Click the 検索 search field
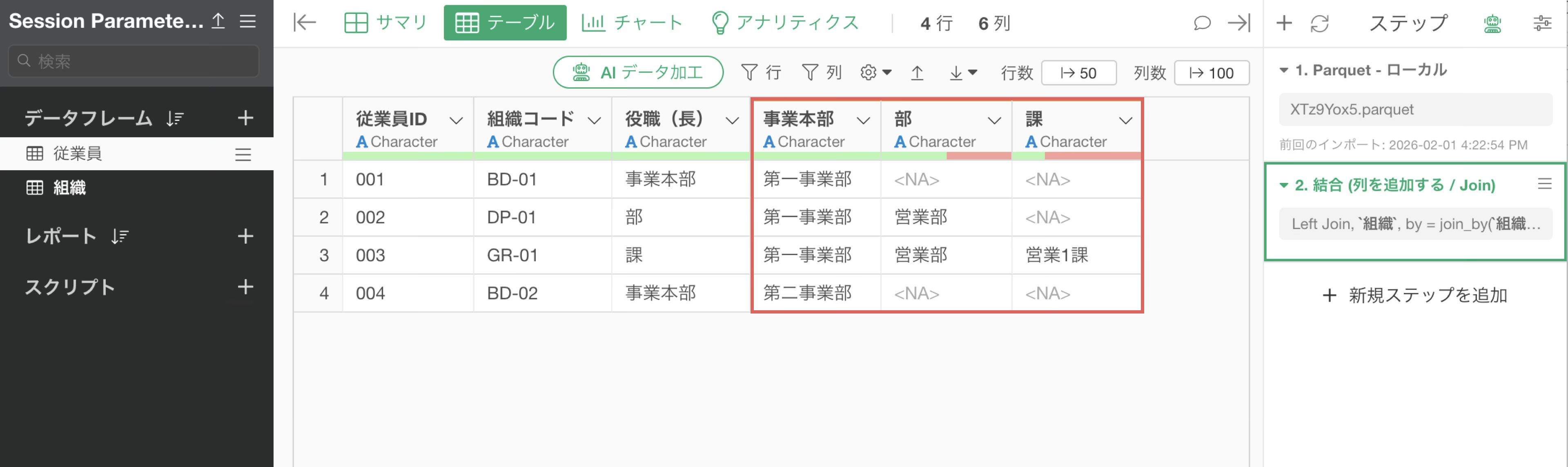1568x467 pixels. point(134,61)
